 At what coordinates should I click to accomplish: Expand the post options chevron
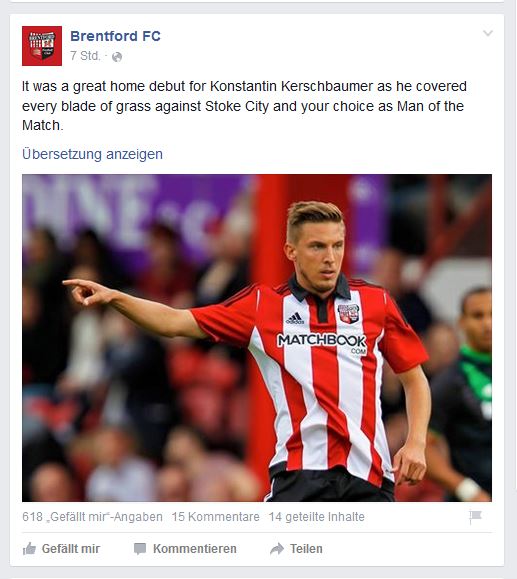[x=488, y=33]
